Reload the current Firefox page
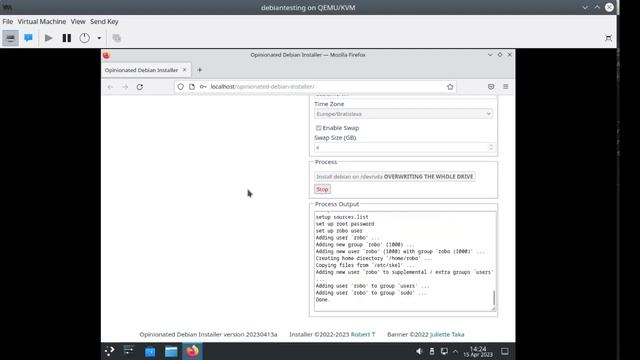The image size is (640, 360). click(x=140, y=87)
